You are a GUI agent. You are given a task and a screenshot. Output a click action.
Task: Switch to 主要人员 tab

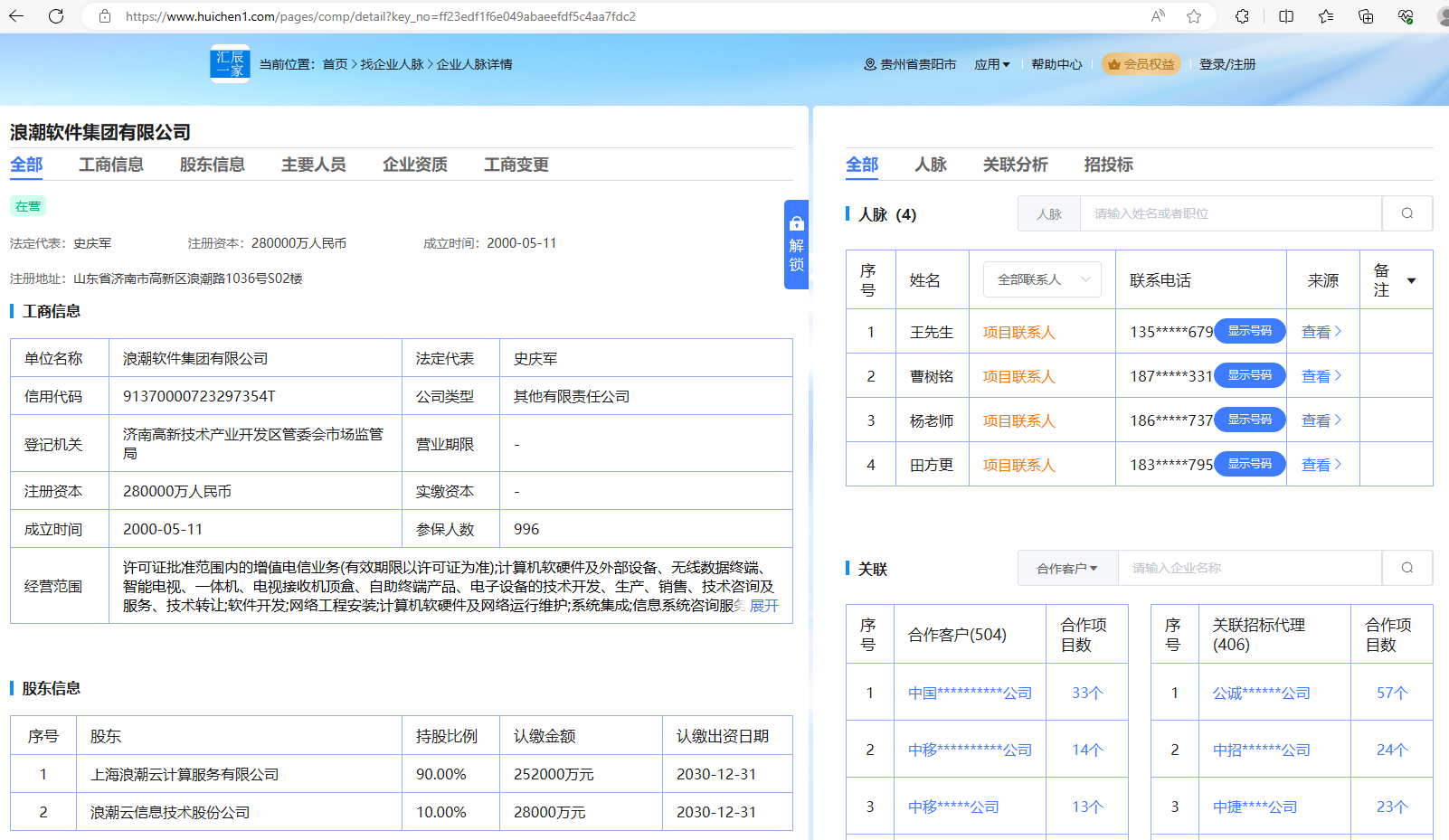(314, 165)
